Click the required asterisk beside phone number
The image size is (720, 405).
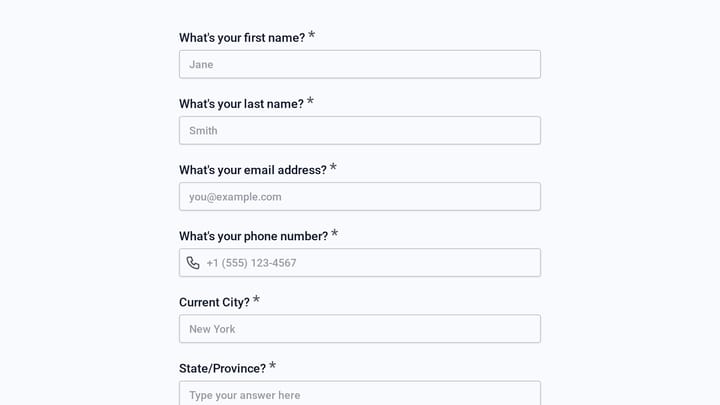(335, 233)
